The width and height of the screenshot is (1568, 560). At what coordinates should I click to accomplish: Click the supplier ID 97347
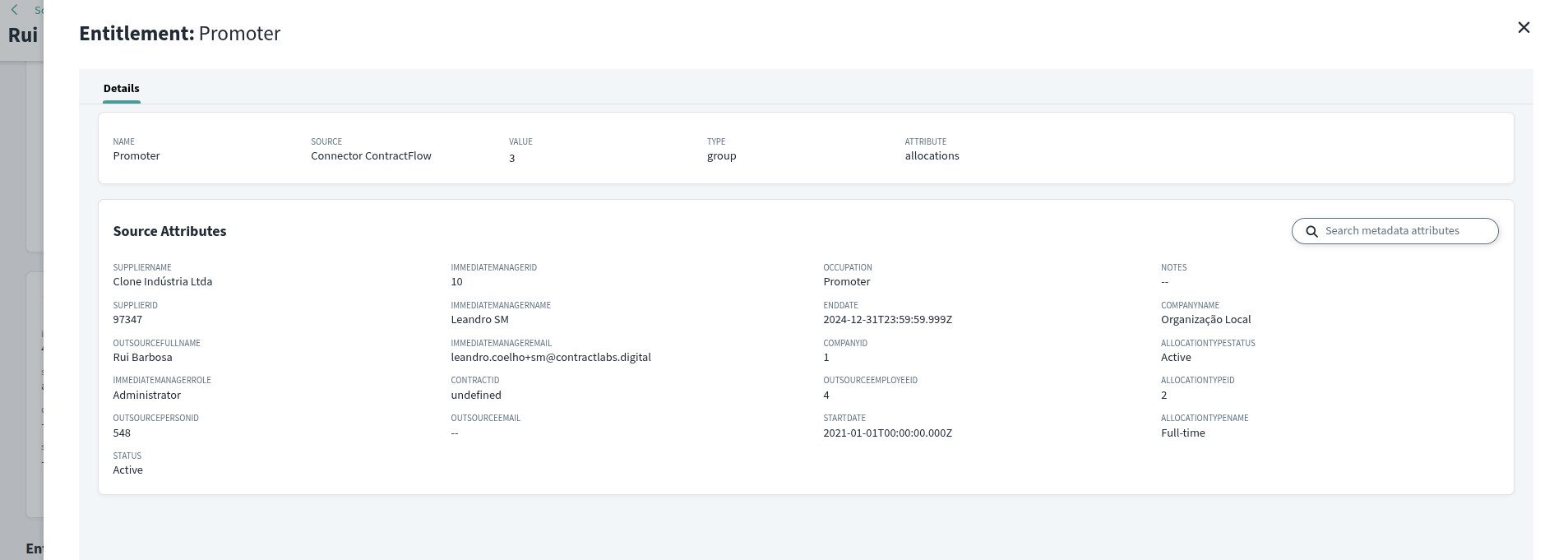pos(127,320)
